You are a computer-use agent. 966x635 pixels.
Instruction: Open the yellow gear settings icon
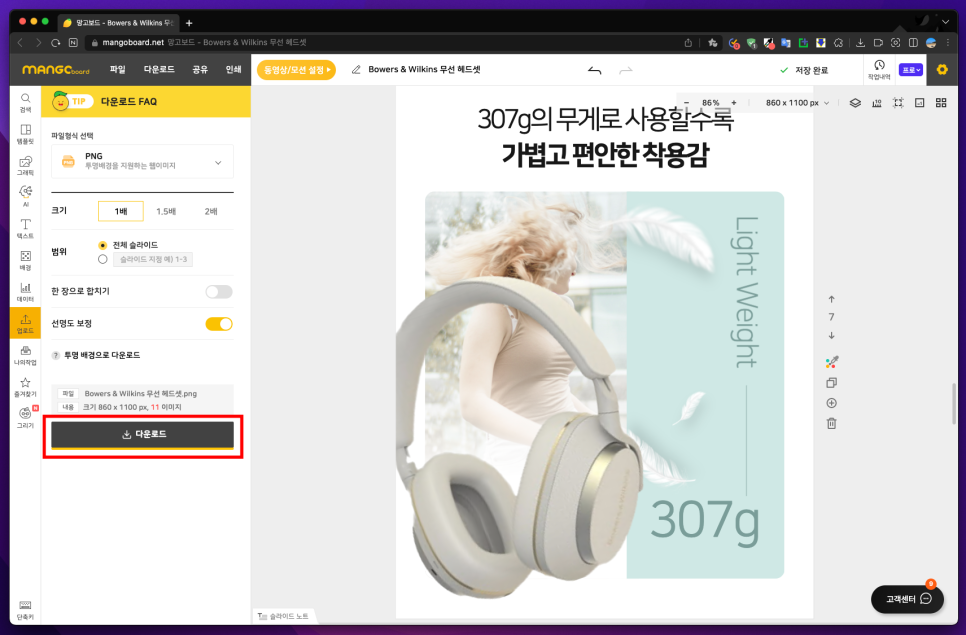tap(942, 70)
